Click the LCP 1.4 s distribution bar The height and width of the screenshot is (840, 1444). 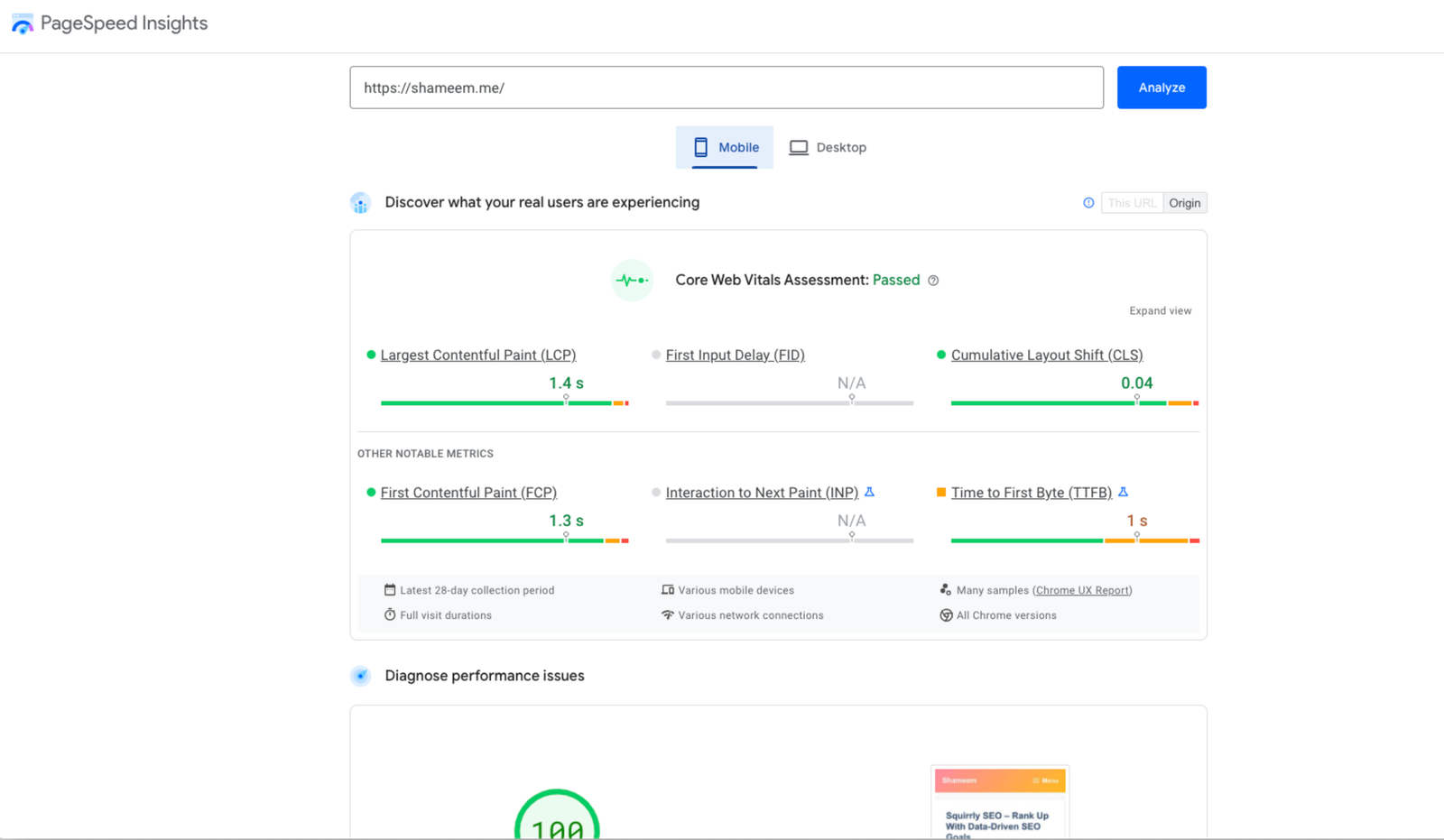(x=504, y=403)
